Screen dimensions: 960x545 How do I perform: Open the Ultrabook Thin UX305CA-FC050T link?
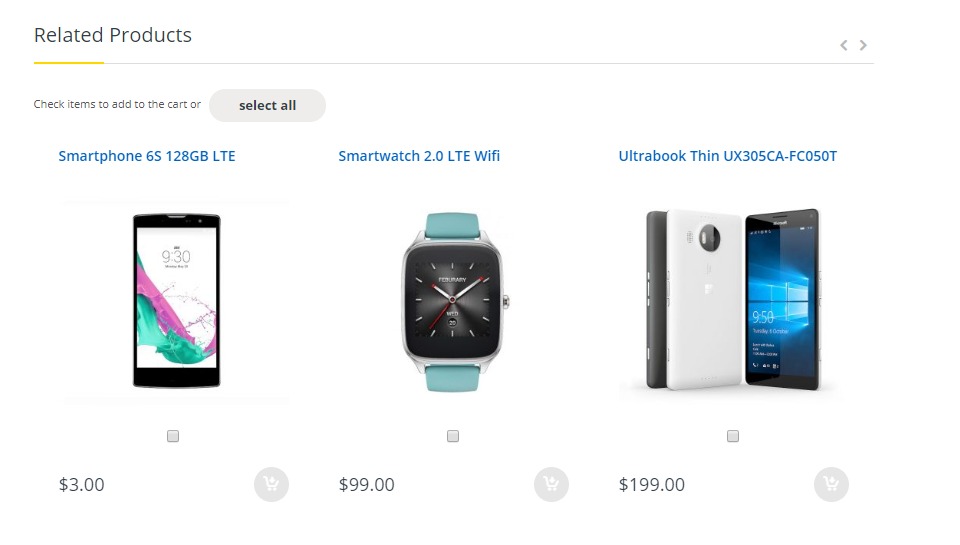pos(727,156)
